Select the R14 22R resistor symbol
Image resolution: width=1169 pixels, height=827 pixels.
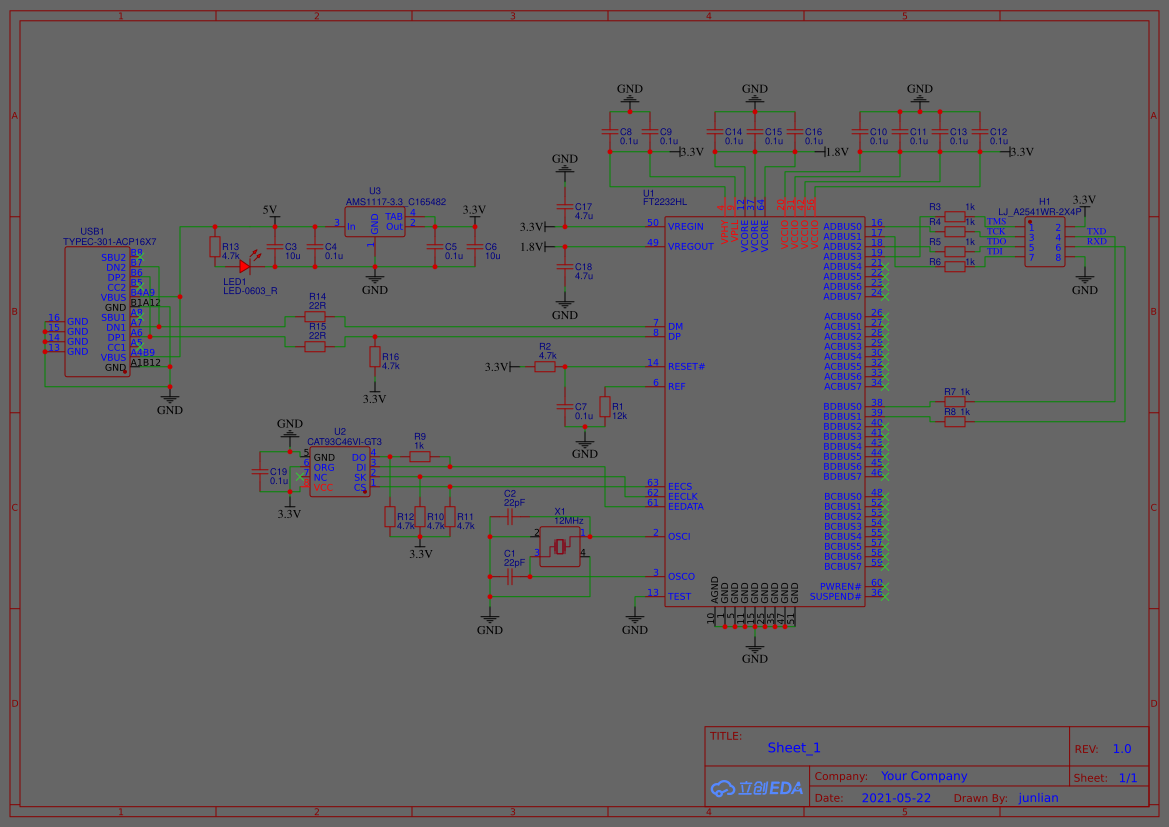(315, 317)
